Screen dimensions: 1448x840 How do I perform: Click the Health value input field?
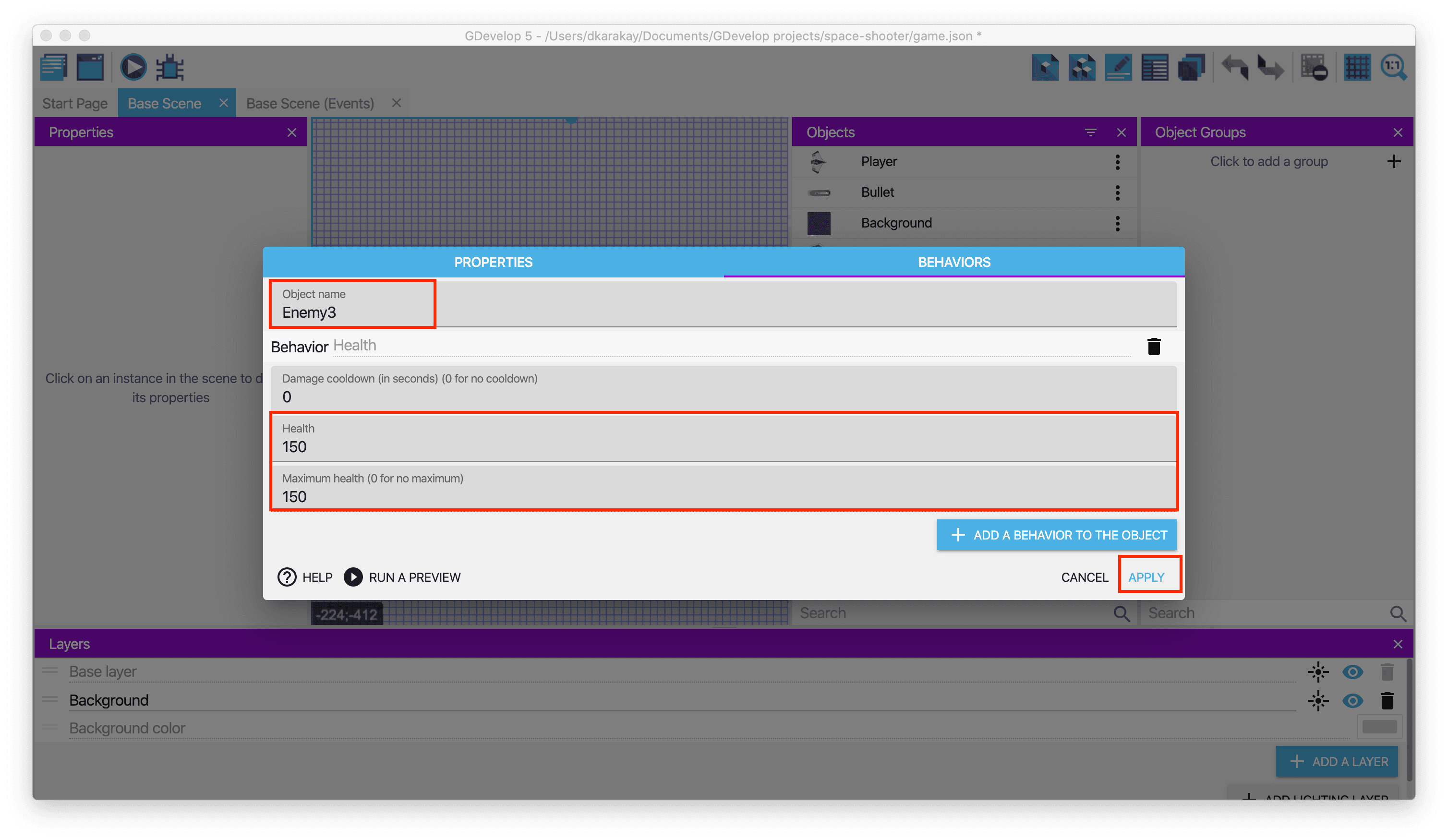click(723, 446)
